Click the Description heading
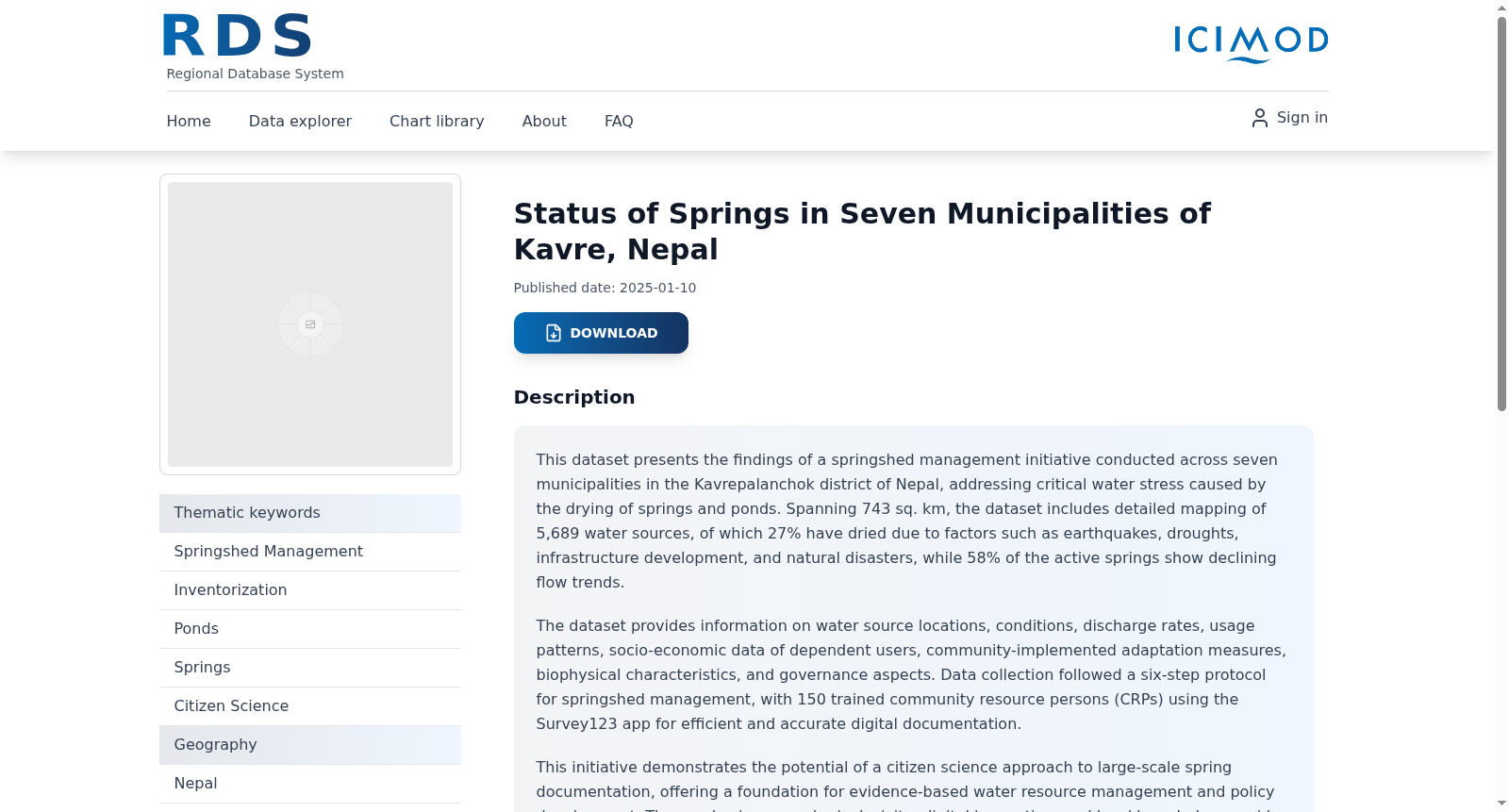This screenshot has width=1509, height=812. tap(574, 397)
